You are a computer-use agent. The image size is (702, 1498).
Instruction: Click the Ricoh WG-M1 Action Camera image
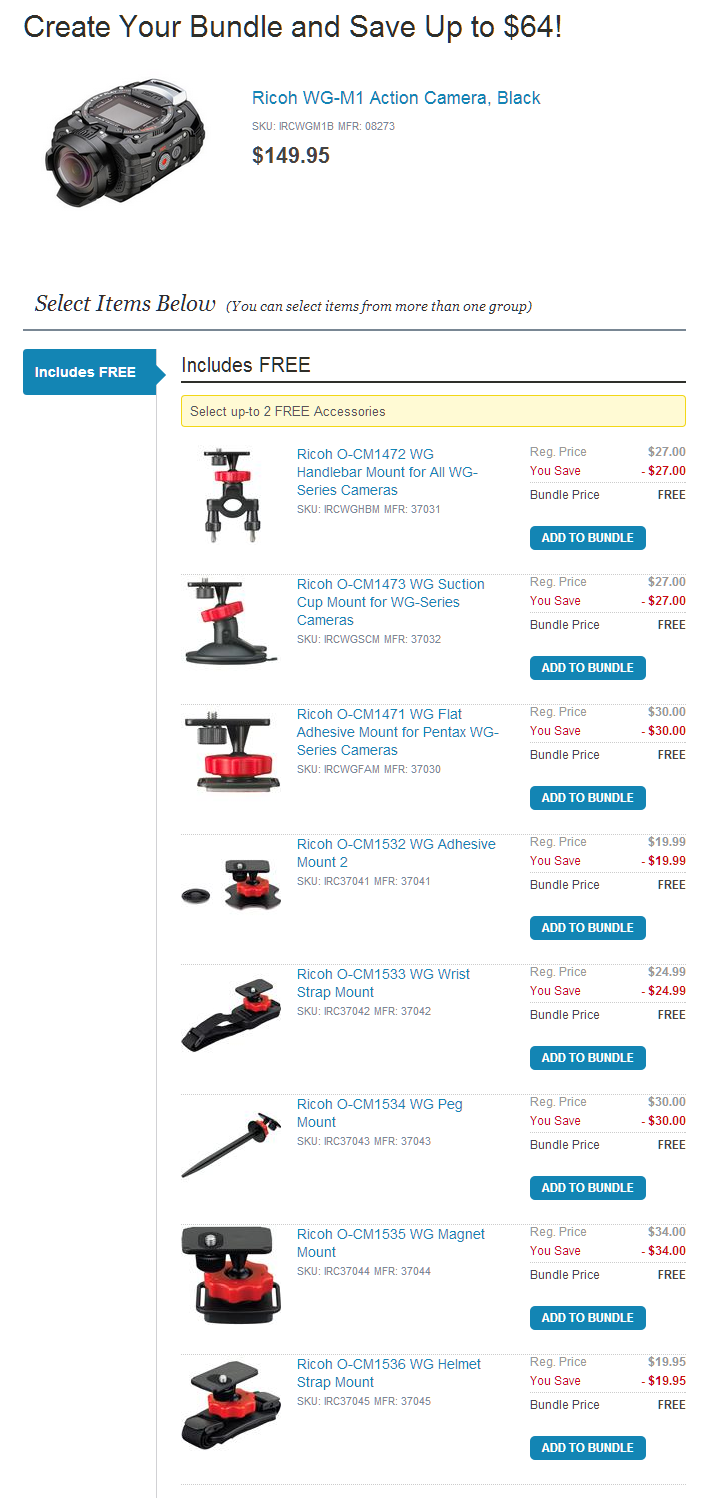coord(124,141)
